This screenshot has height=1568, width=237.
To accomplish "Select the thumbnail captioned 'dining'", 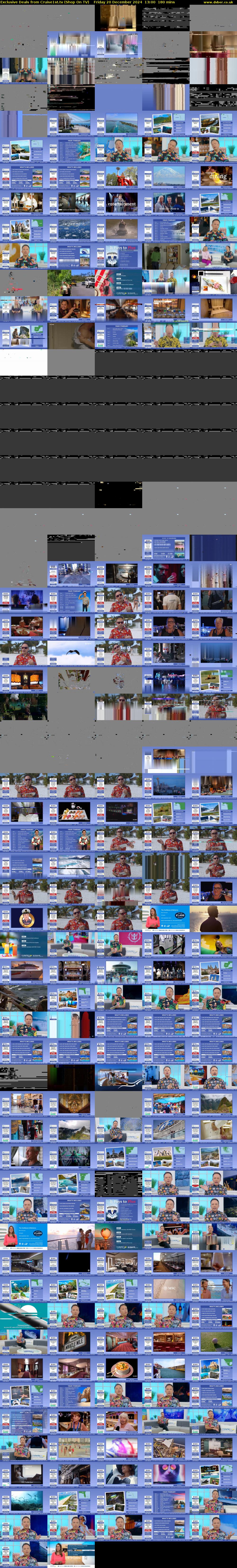I will pos(213,176).
